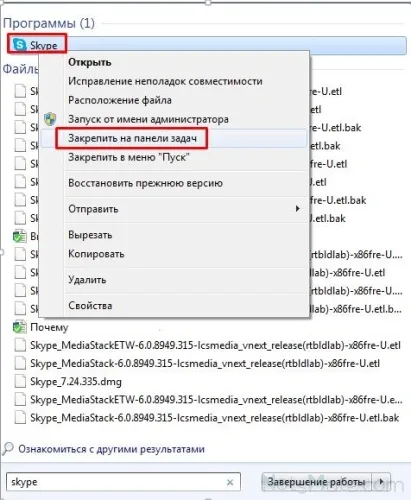411x500 pixels.
Task: Select Запуск от имени администратора
Action: (148, 119)
